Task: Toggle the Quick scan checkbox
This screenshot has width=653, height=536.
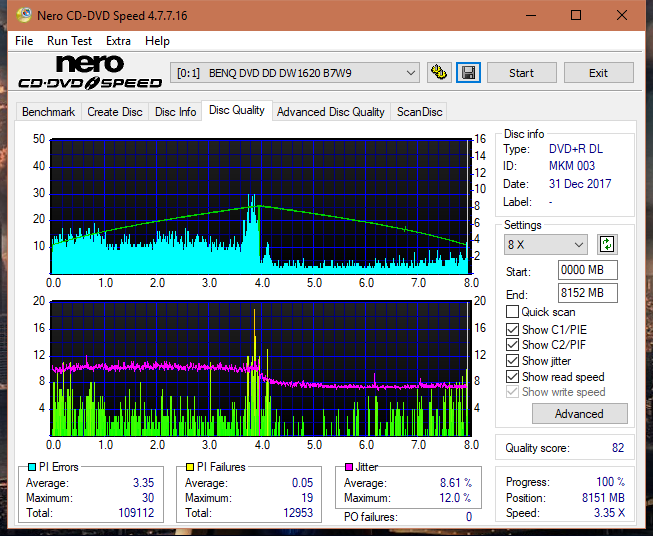Action: click(x=512, y=312)
